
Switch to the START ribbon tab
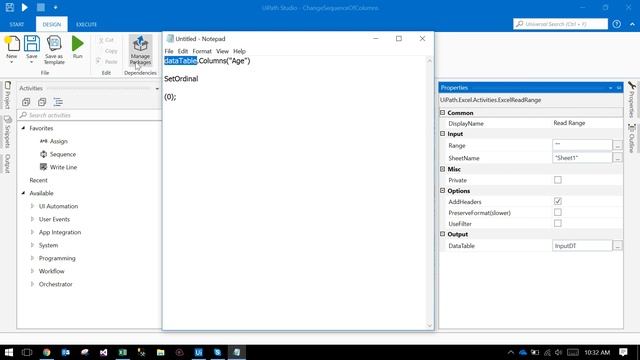(17, 24)
